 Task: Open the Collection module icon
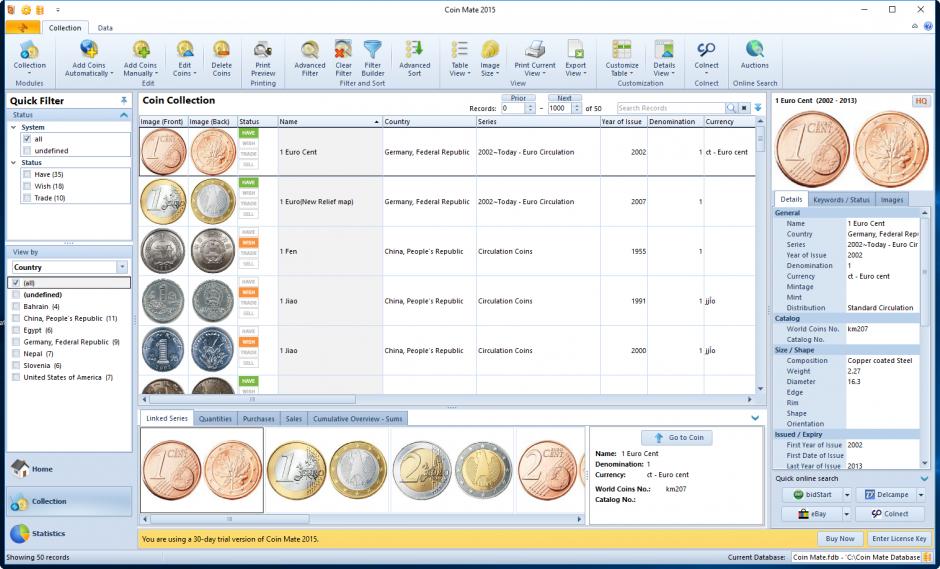29,51
